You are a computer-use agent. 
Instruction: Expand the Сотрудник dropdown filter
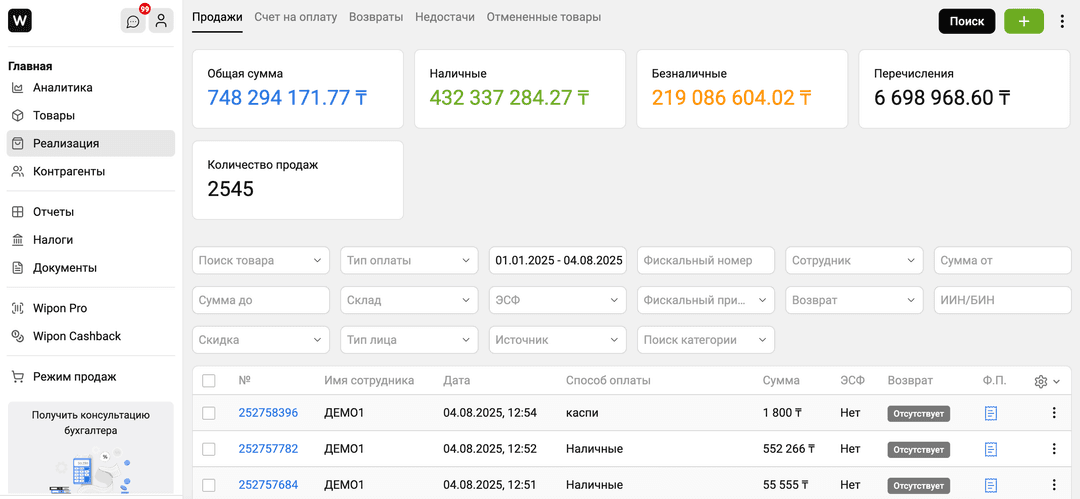point(854,261)
